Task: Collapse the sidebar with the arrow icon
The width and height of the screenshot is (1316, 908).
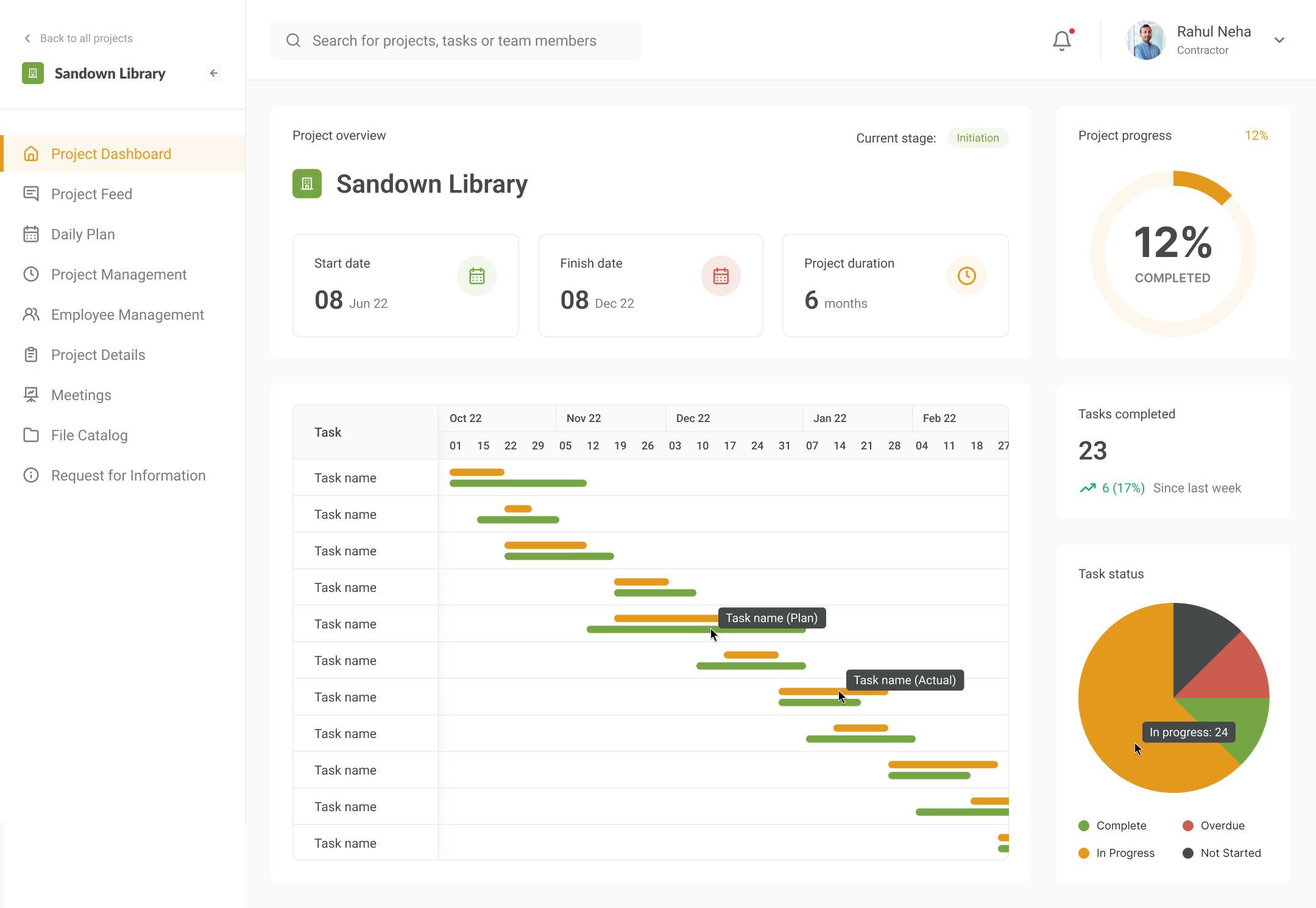Action: click(x=214, y=73)
